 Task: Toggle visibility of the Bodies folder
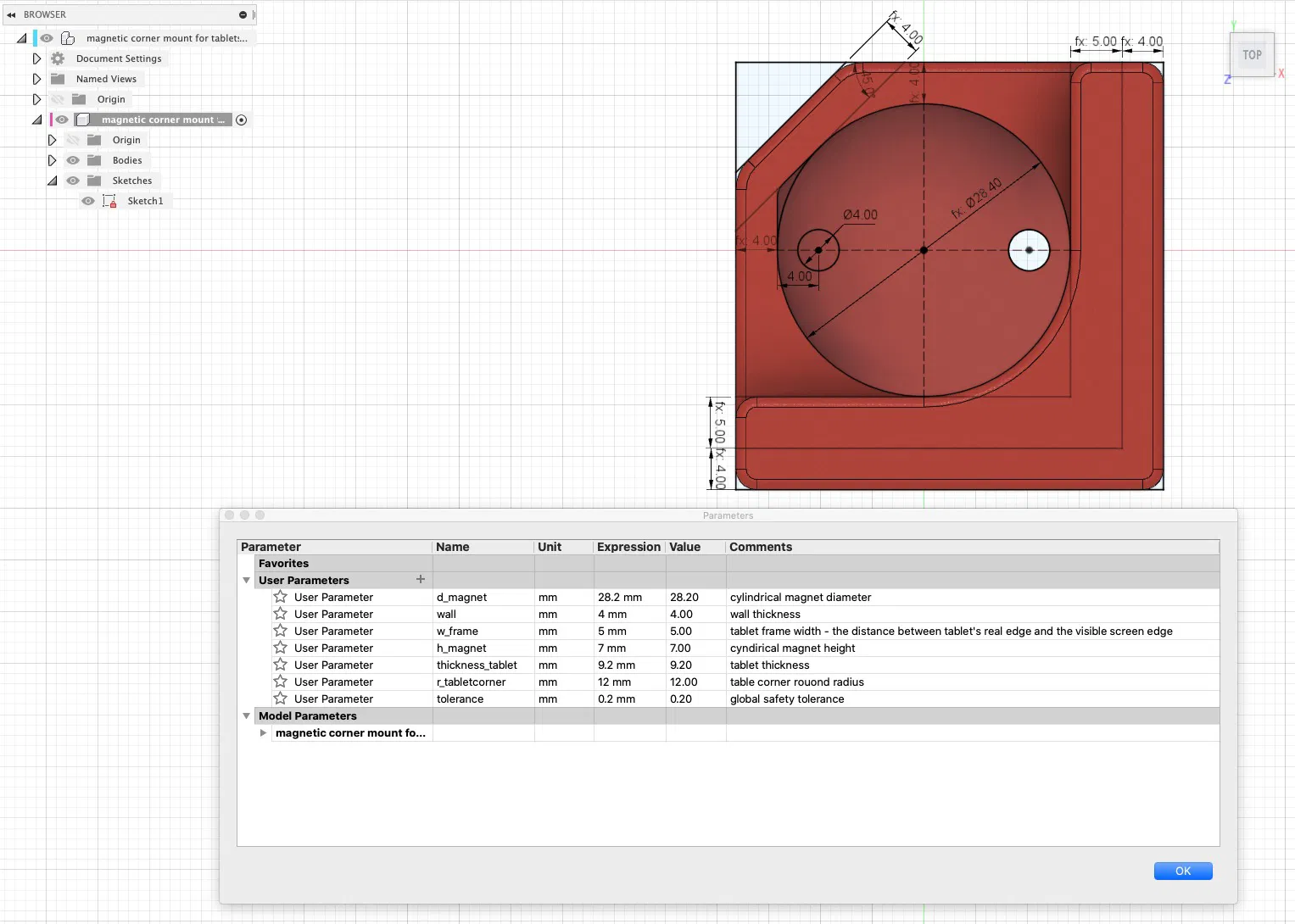pyautogui.click(x=73, y=160)
